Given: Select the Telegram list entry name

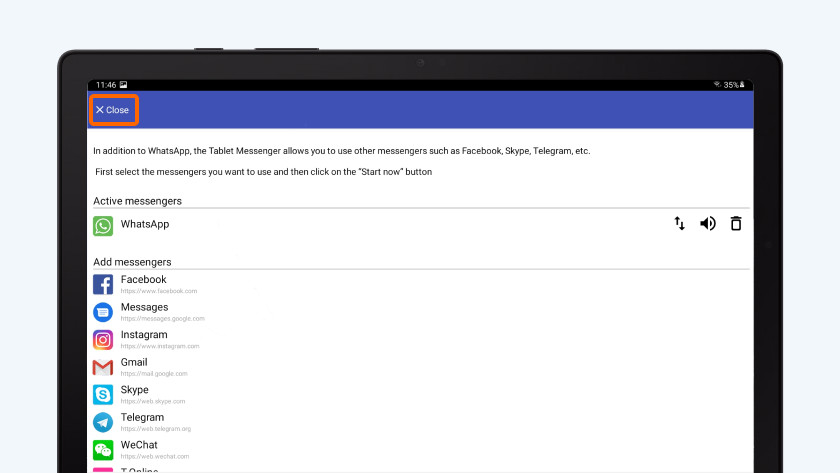Looking at the screenshot, I should (x=142, y=417).
